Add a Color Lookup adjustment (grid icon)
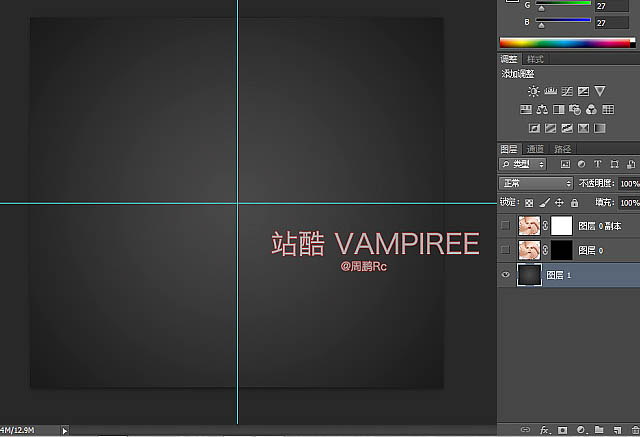 pyautogui.click(x=608, y=109)
